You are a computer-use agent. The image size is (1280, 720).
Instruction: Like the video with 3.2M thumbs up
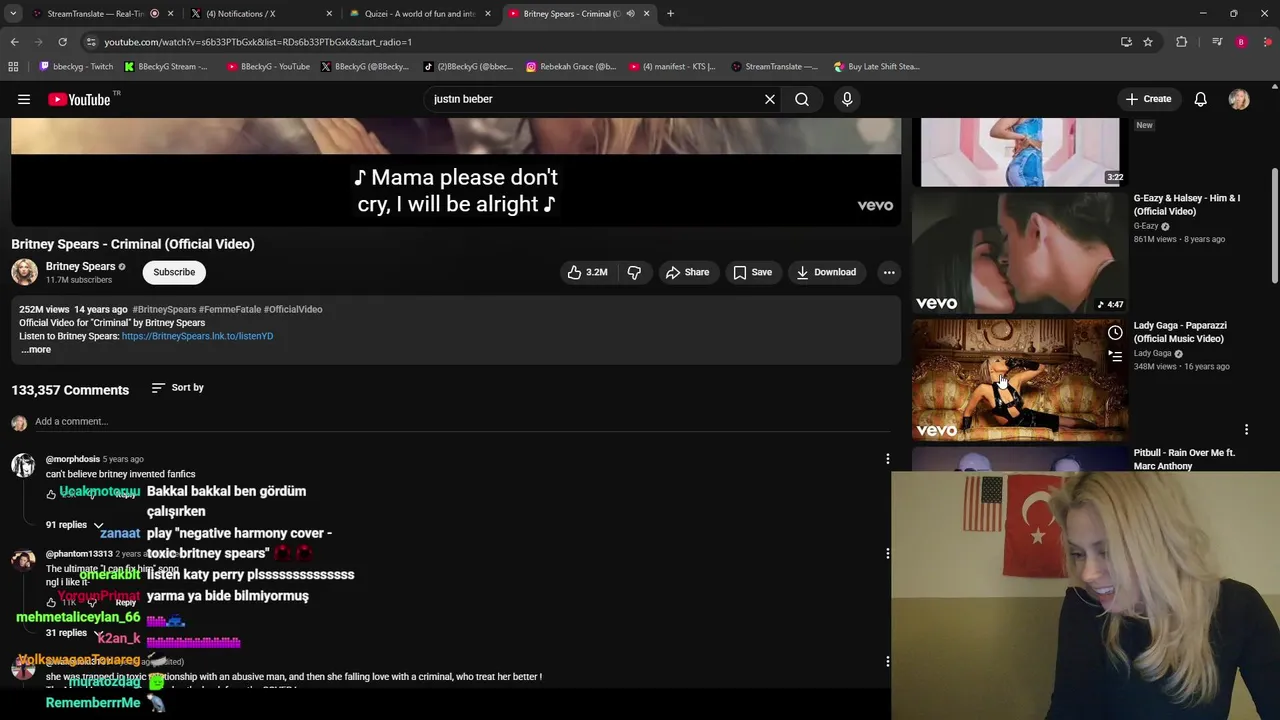pyautogui.click(x=588, y=272)
